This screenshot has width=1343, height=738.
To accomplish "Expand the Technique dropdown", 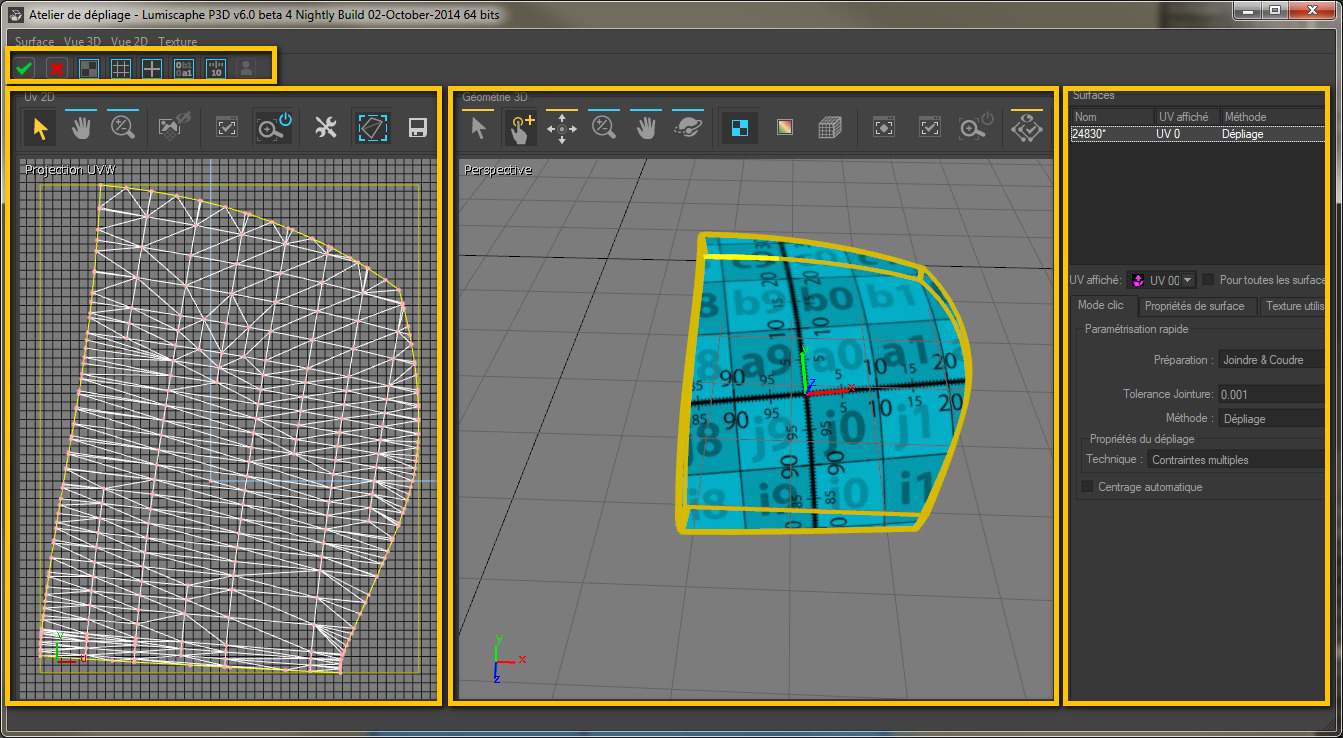I will point(1235,460).
